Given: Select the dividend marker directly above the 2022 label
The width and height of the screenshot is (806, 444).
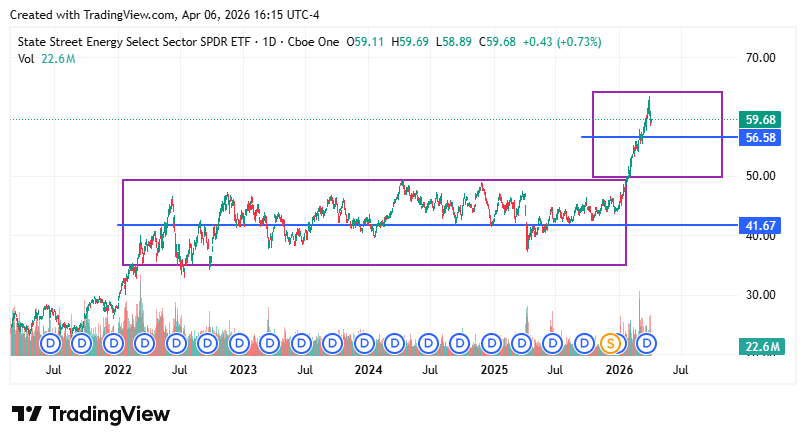Looking at the screenshot, I should (114, 343).
